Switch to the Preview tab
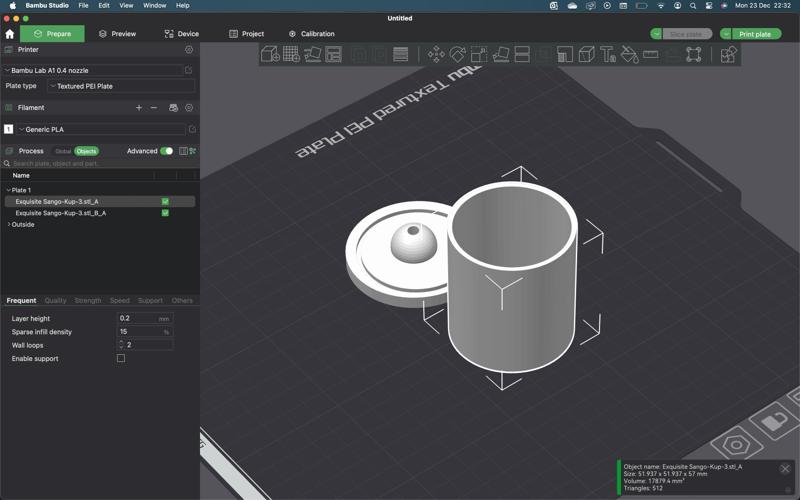The image size is (800, 500). coord(117,34)
